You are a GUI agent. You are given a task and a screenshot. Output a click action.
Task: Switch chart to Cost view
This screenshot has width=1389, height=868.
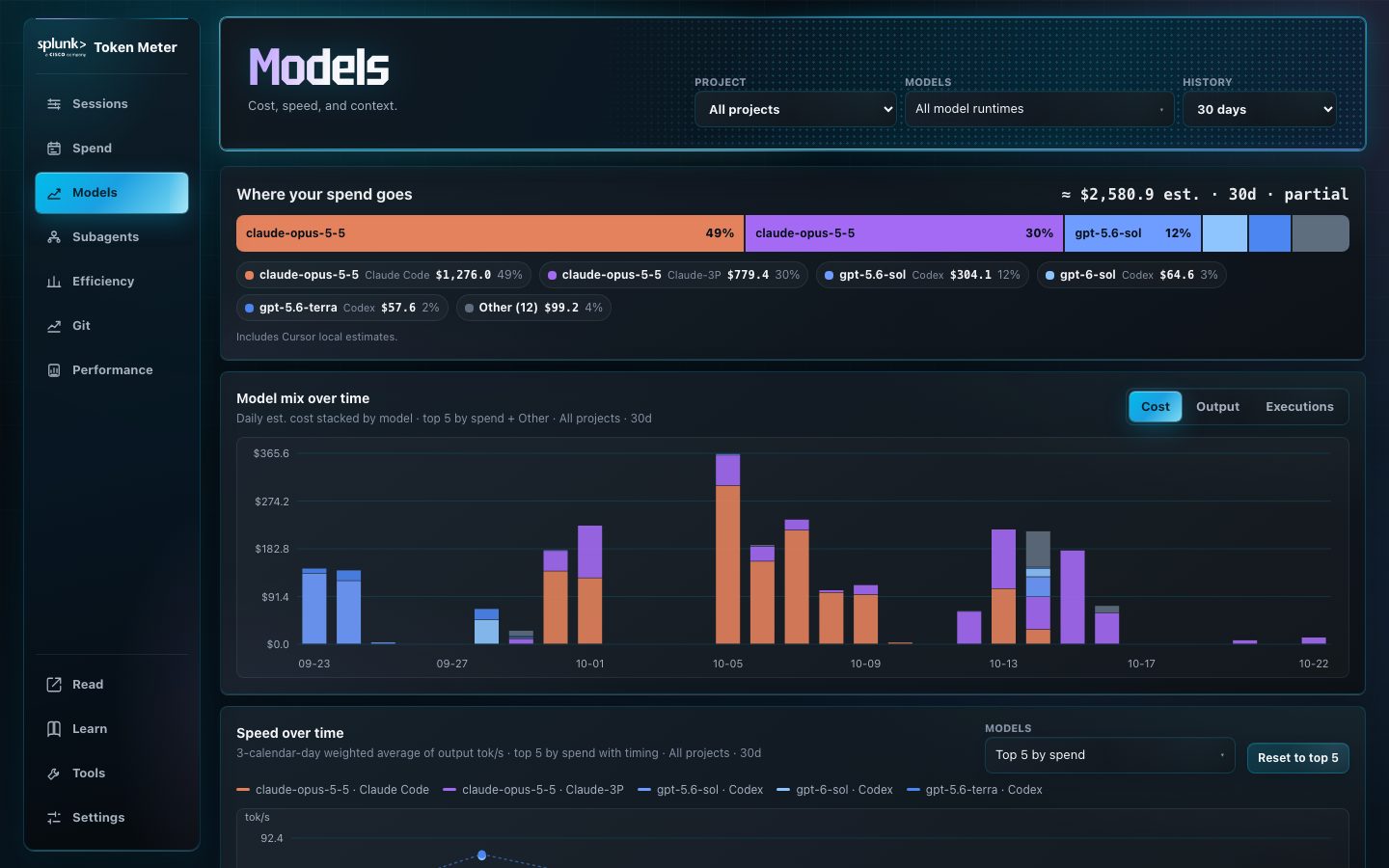1156,407
